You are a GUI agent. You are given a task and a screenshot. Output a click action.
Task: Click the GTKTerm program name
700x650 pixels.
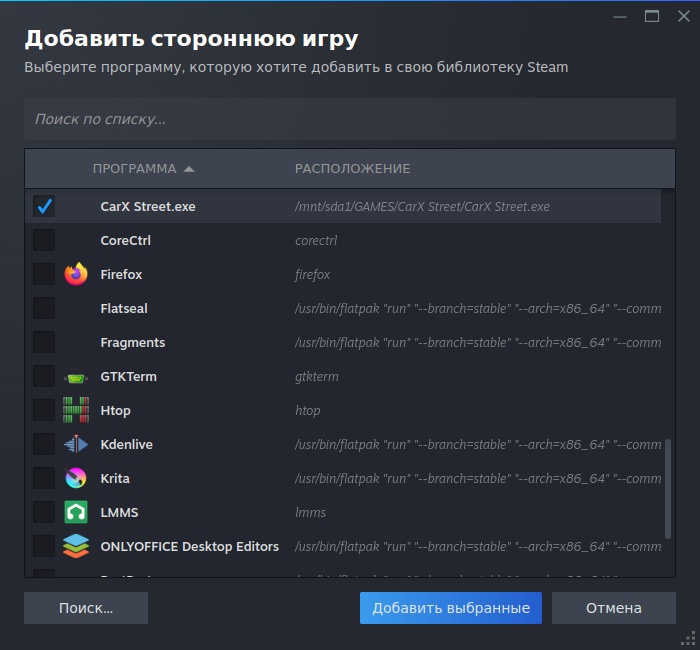point(129,376)
